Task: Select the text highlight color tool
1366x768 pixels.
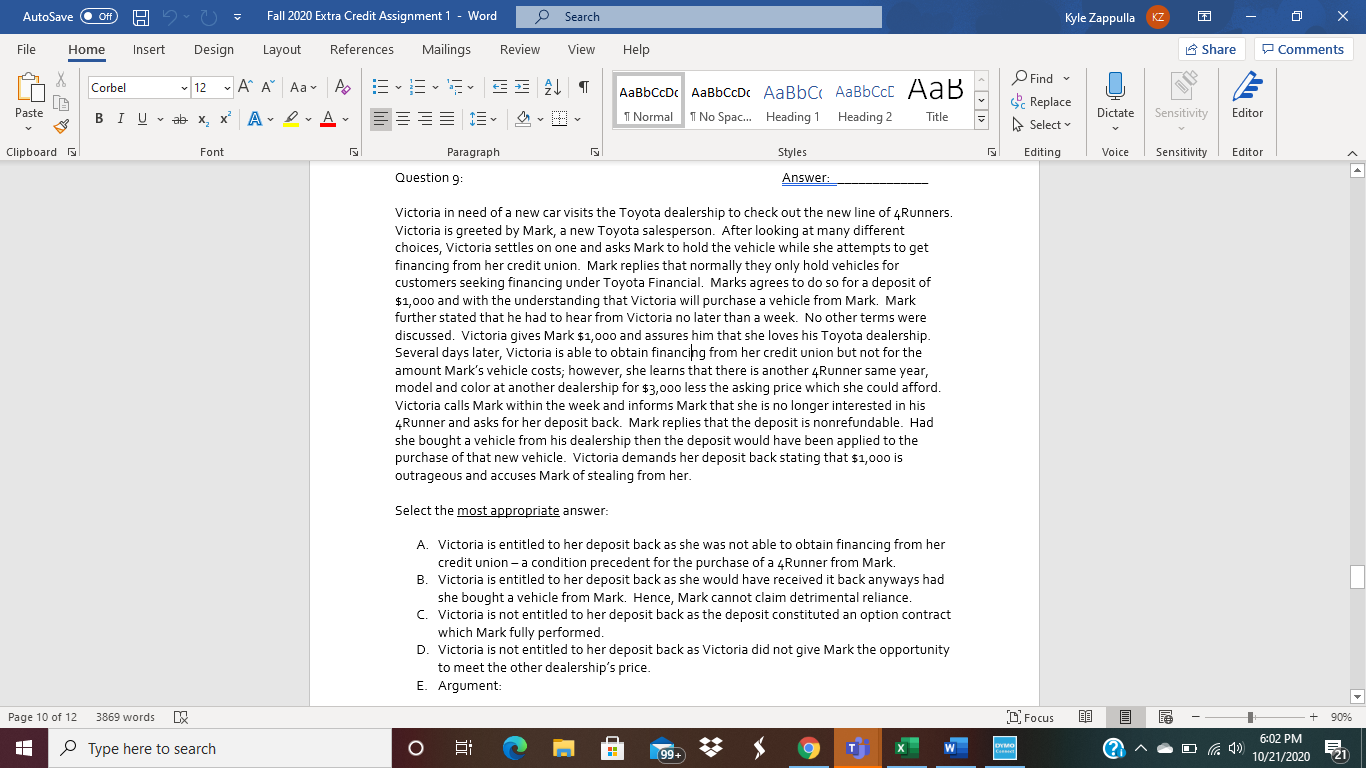Action: [290, 119]
